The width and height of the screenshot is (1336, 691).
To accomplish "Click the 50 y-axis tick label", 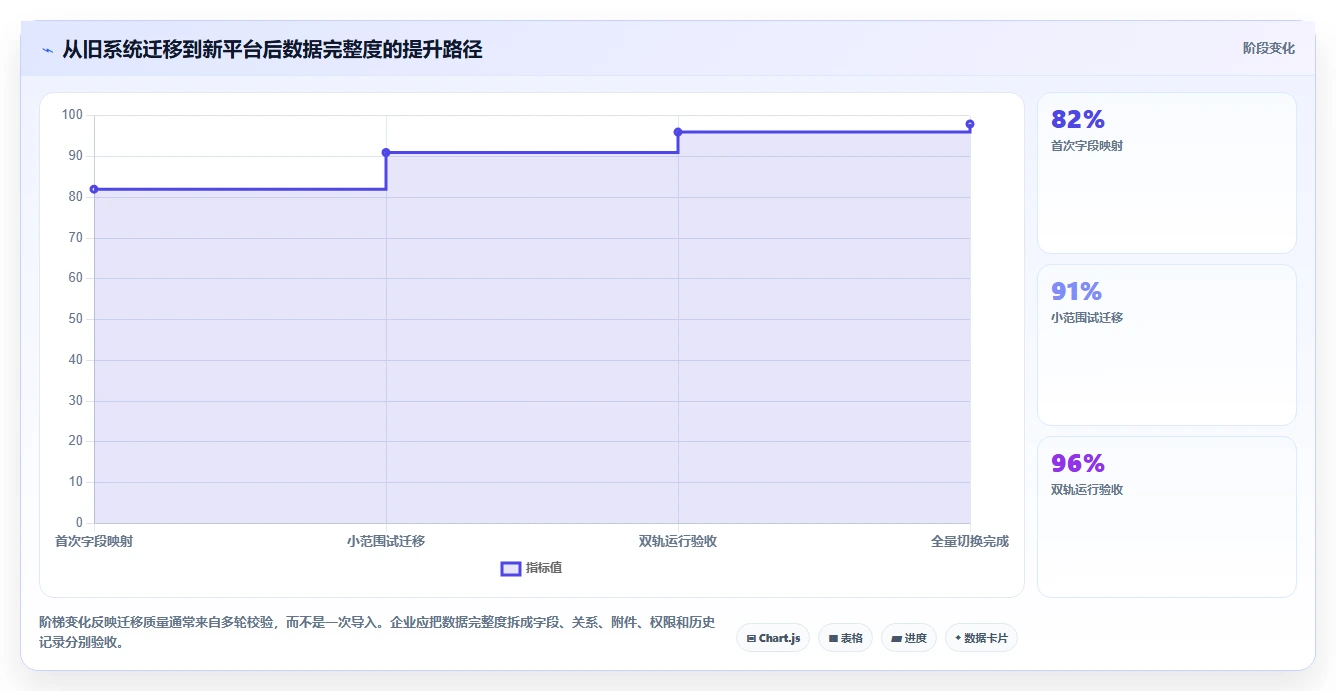I will (76, 319).
